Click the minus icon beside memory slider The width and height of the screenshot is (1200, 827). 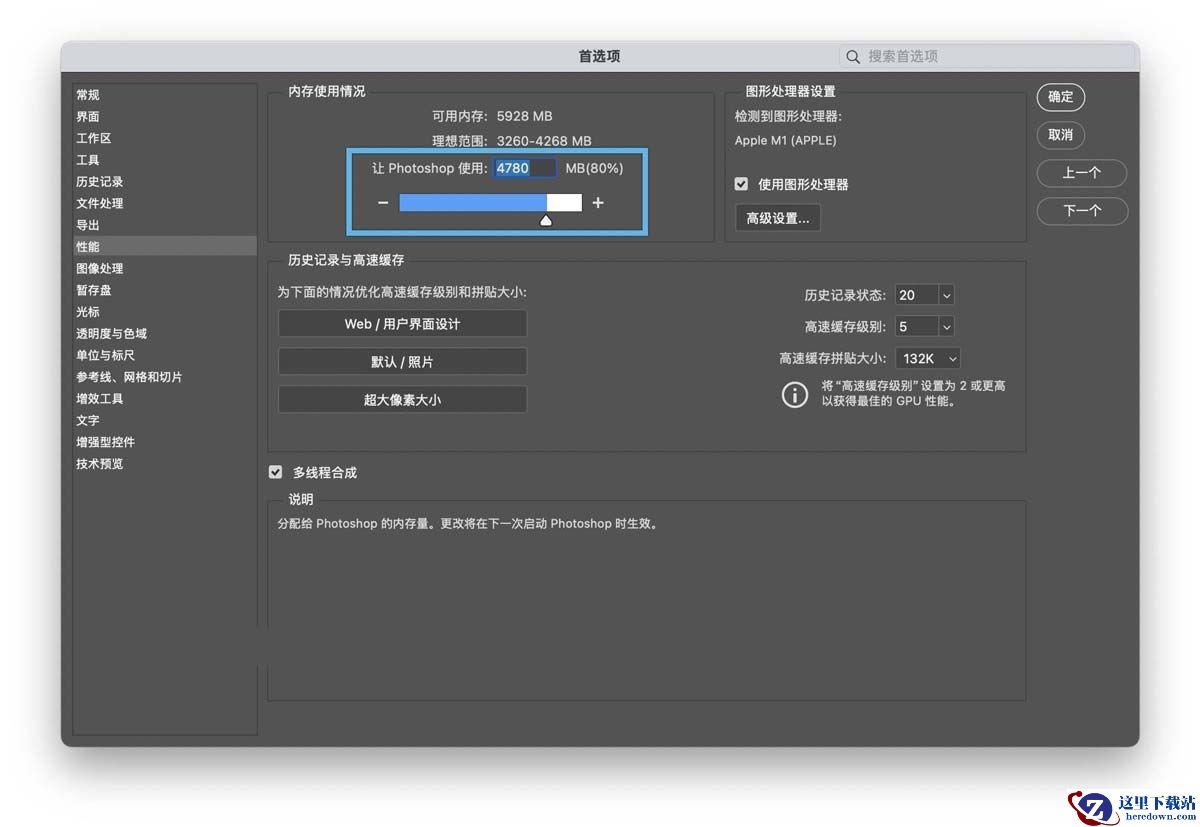click(383, 203)
